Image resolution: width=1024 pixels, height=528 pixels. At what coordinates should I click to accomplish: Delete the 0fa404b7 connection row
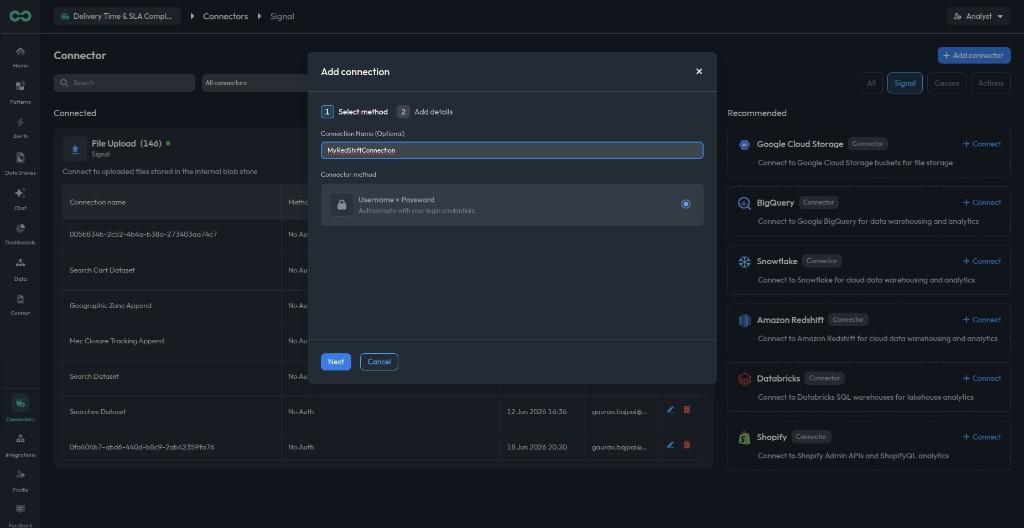[x=686, y=445]
